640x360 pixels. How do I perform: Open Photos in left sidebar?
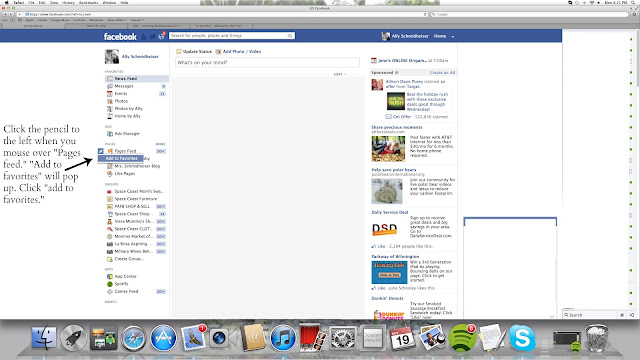(121, 101)
